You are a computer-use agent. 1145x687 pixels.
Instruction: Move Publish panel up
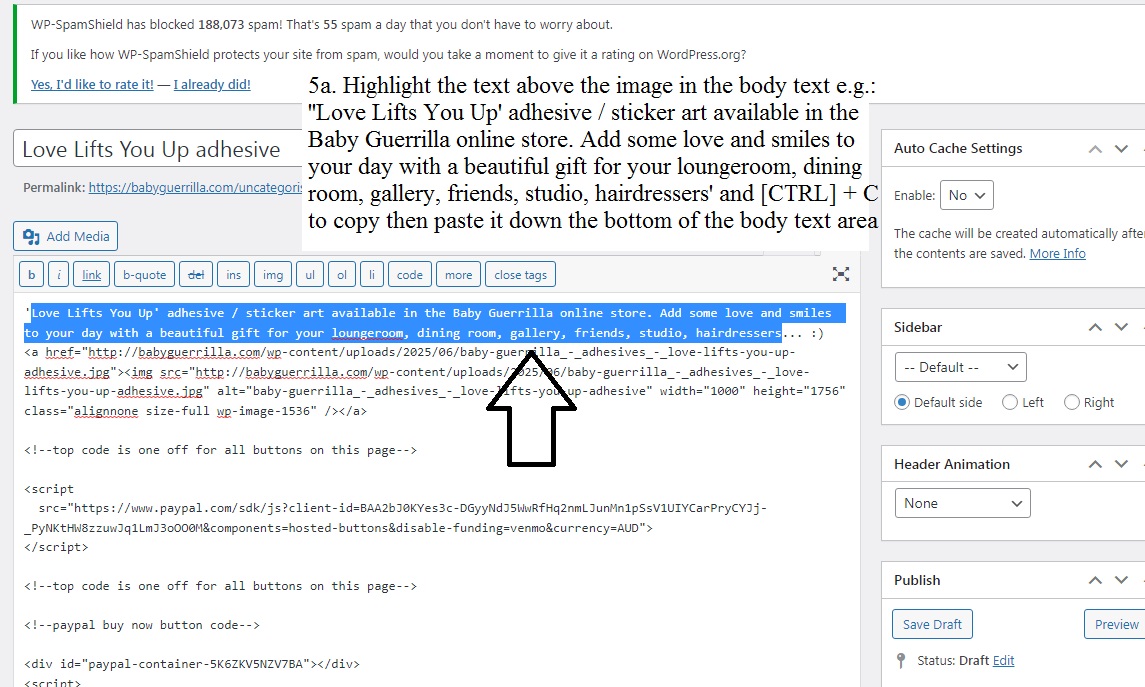pyautogui.click(x=1095, y=580)
